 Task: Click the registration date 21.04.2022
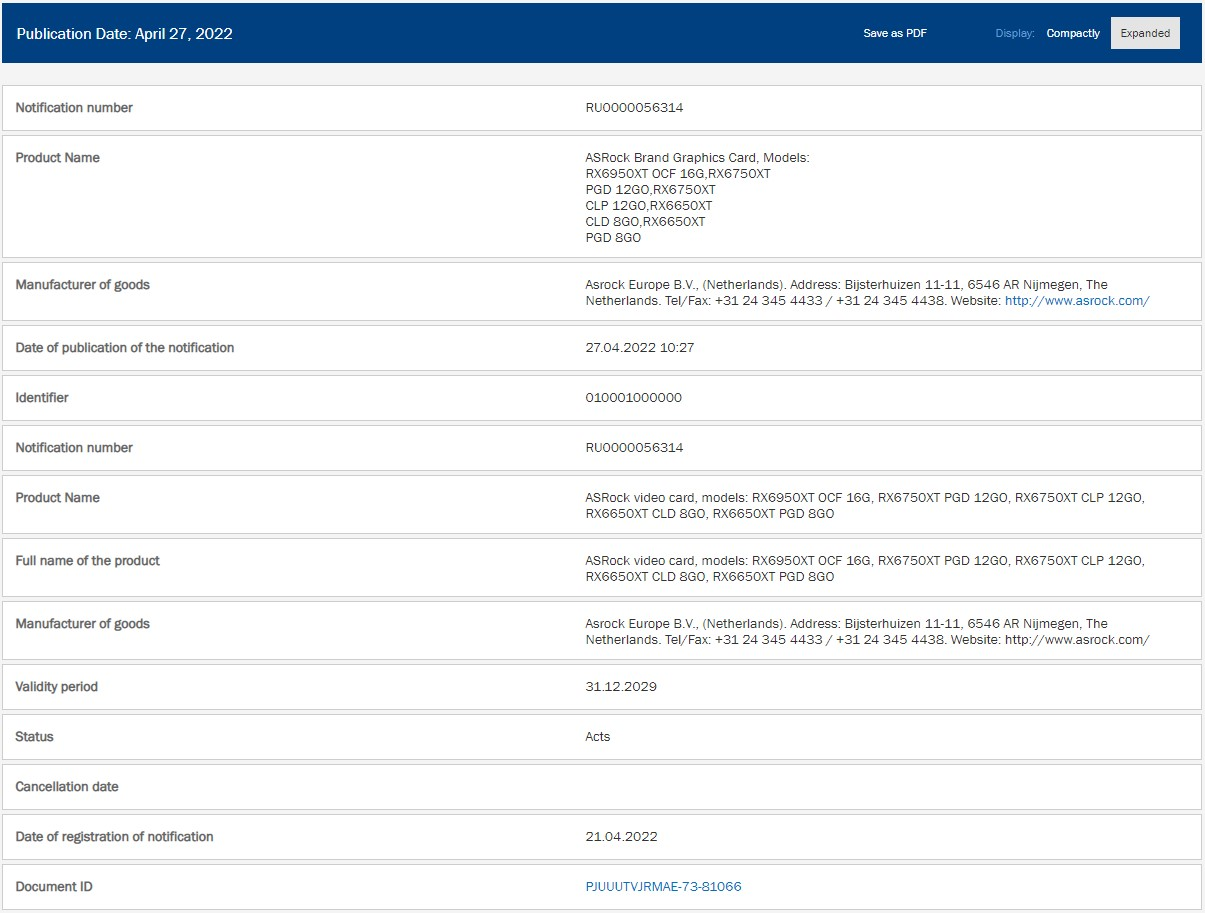pyautogui.click(x=620, y=836)
